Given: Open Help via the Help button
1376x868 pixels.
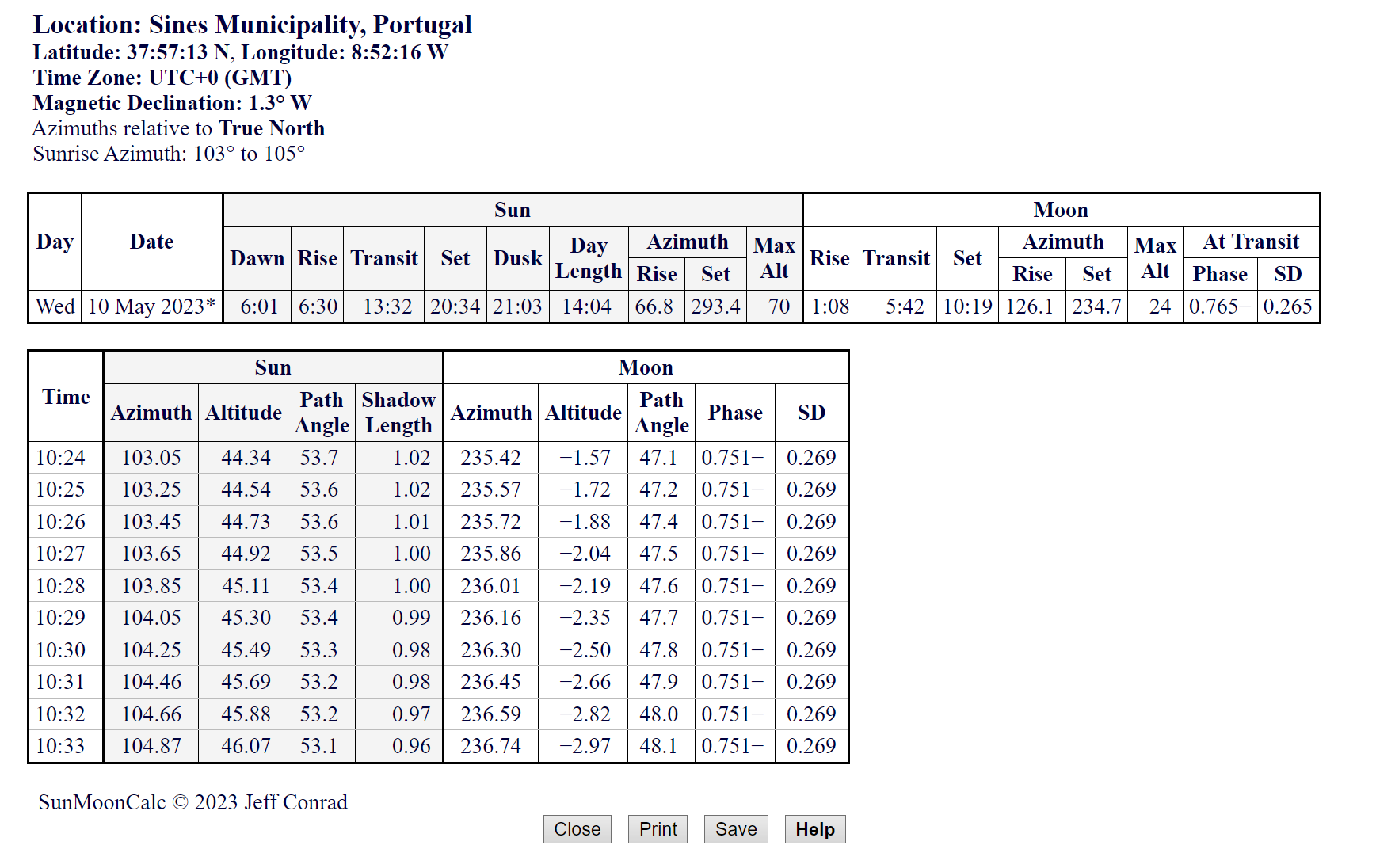Looking at the screenshot, I should [x=815, y=829].
